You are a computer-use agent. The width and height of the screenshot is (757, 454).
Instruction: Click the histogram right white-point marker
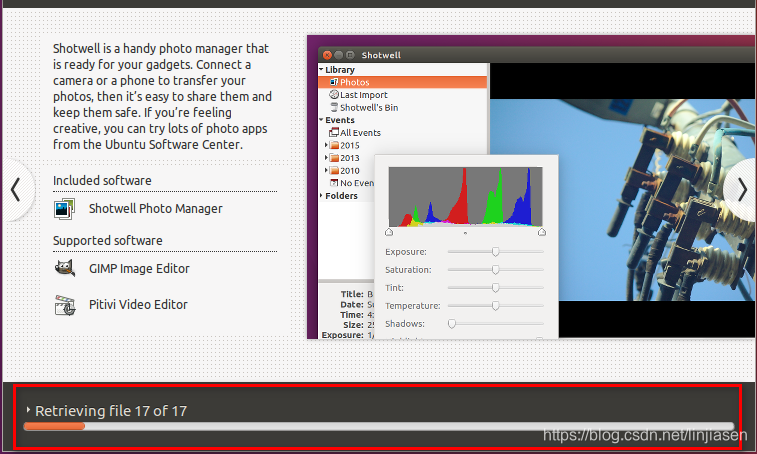pos(542,232)
